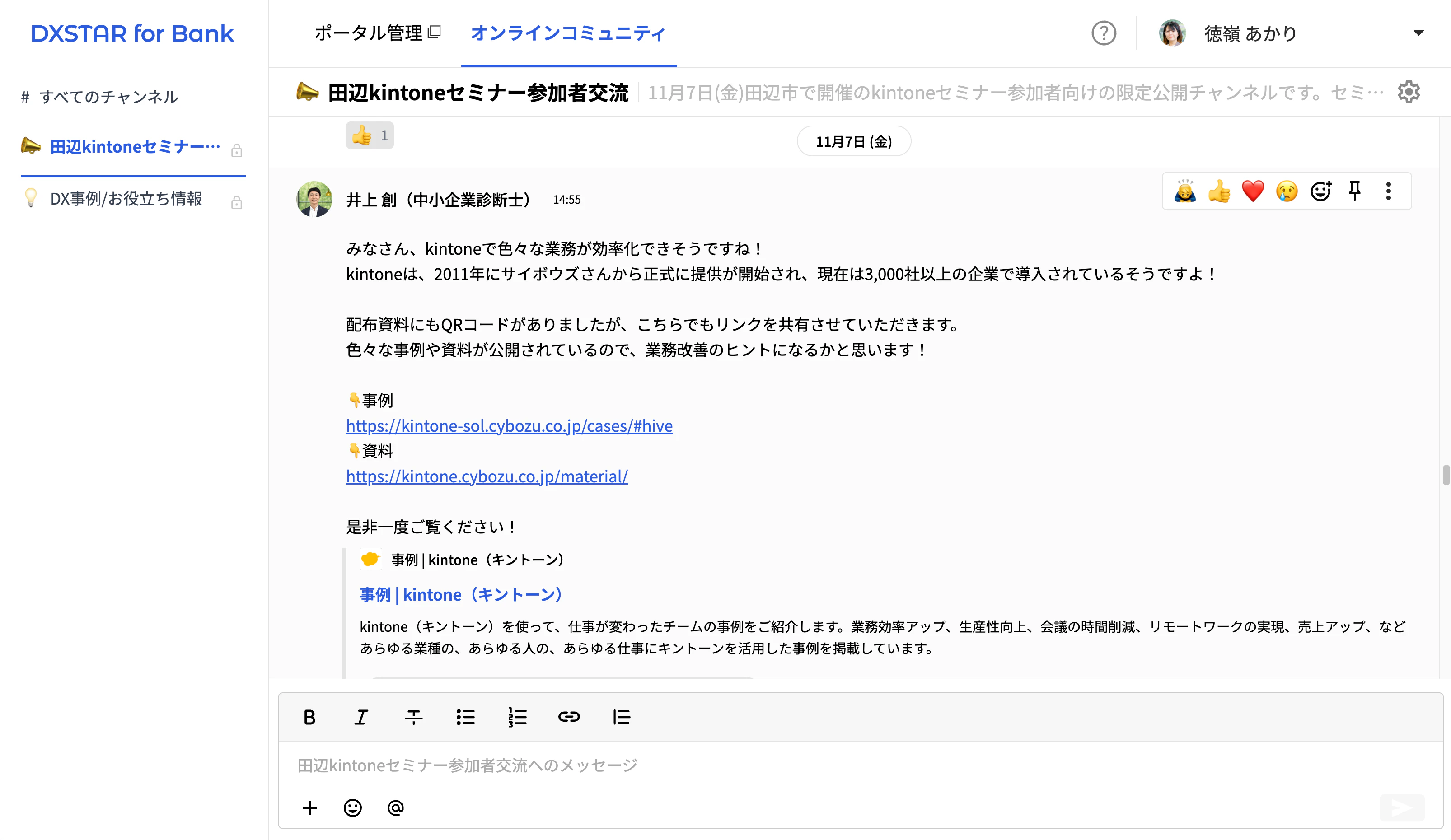This screenshot has width=1451, height=840.
Task: React with the crying face emoji
Action: click(x=1287, y=191)
